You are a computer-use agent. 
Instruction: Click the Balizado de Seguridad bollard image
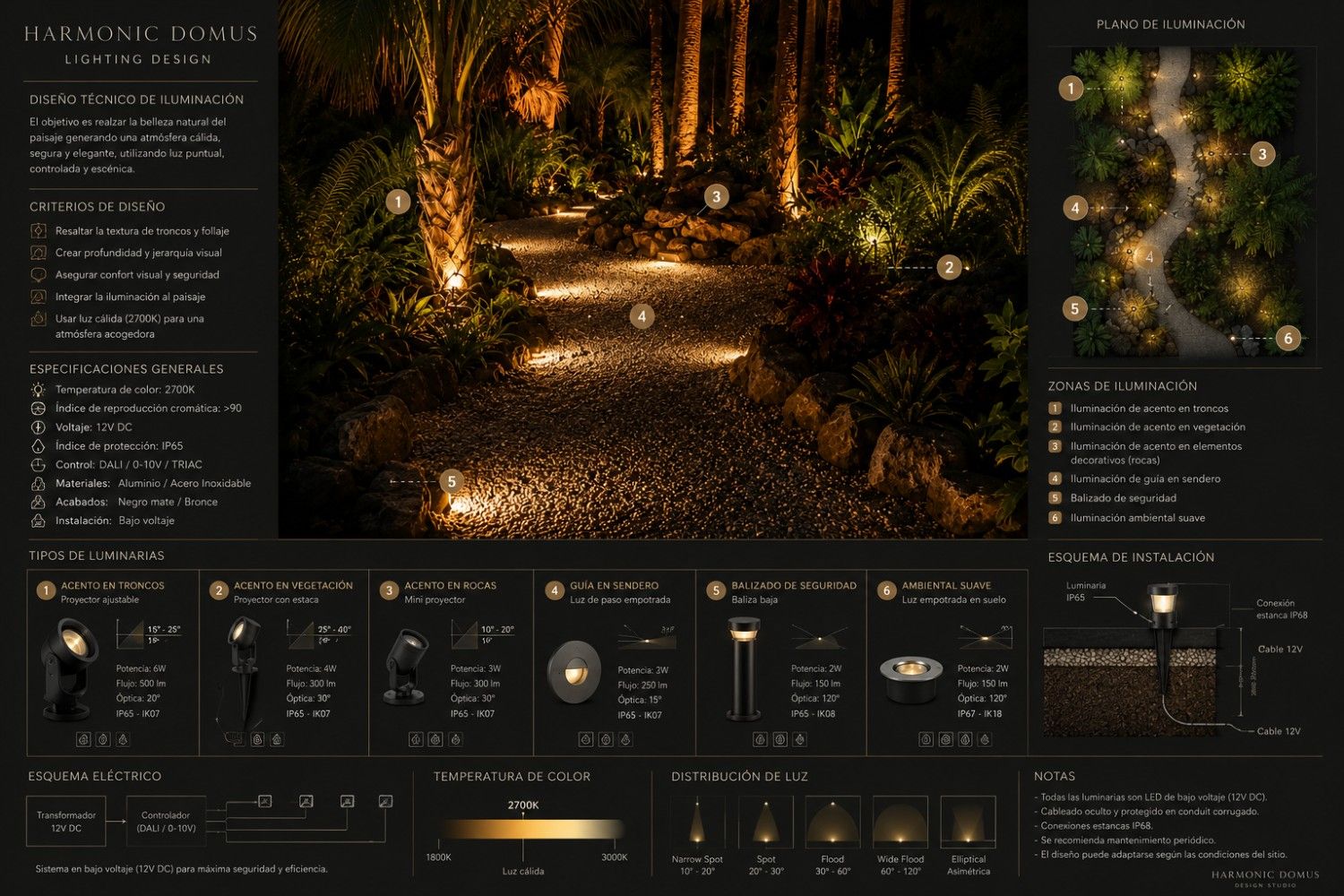[x=744, y=668]
